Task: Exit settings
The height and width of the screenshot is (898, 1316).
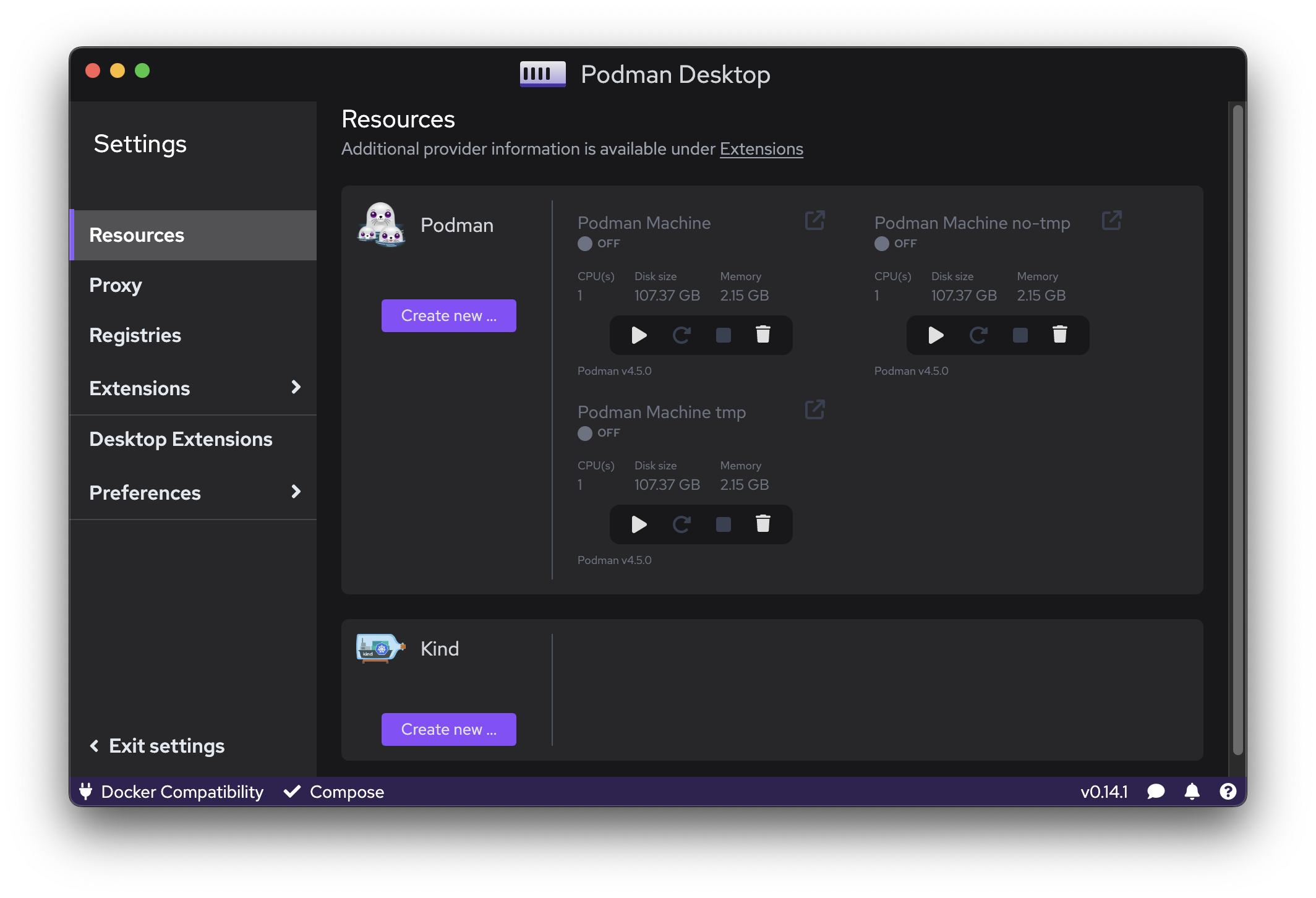Action: pyautogui.click(x=157, y=746)
